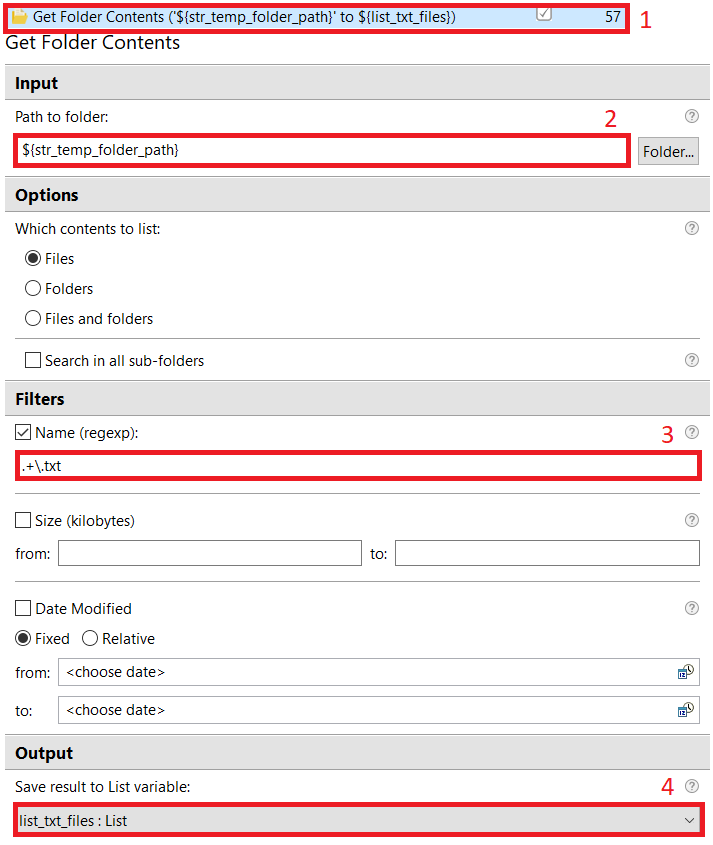Click help icon for Date Modified
The width and height of the screenshot is (713, 845).
click(691, 608)
